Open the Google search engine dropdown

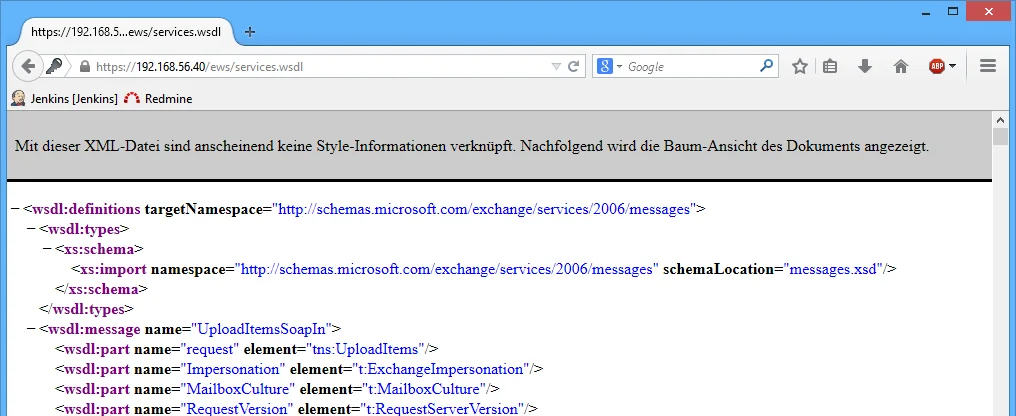click(610, 66)
